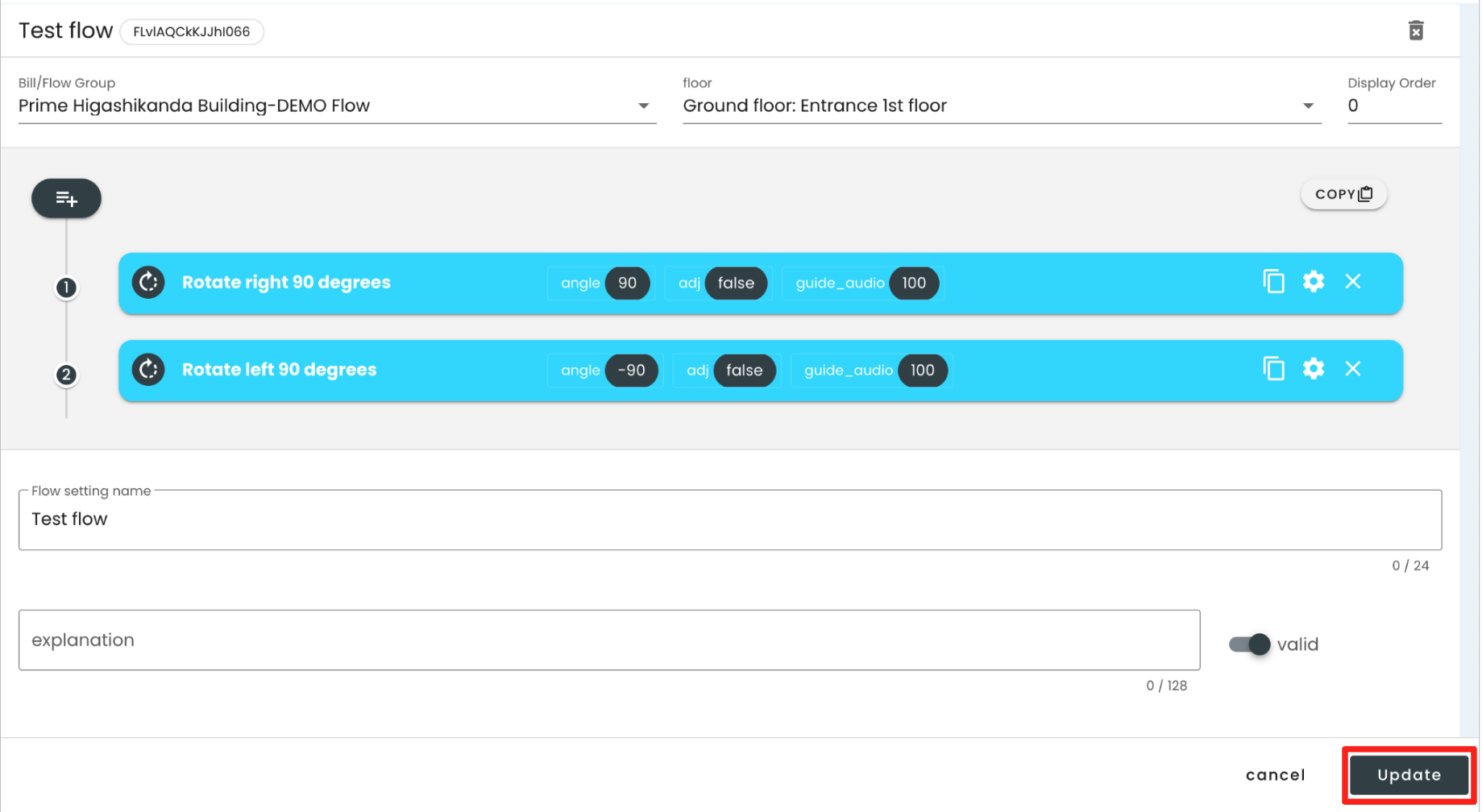Screen dimensions: 1482x812
Task: Click adj false chip in Rotate right step
Action: (718, 283)
